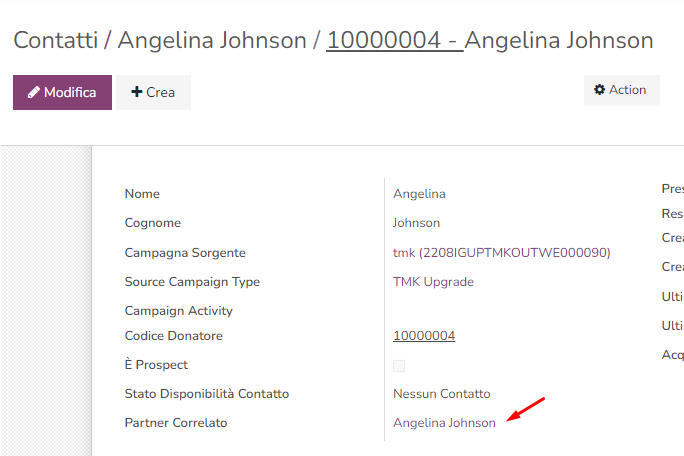Click the Campagna Sorgente label
The image size is (684, 456).
[184, 253]
